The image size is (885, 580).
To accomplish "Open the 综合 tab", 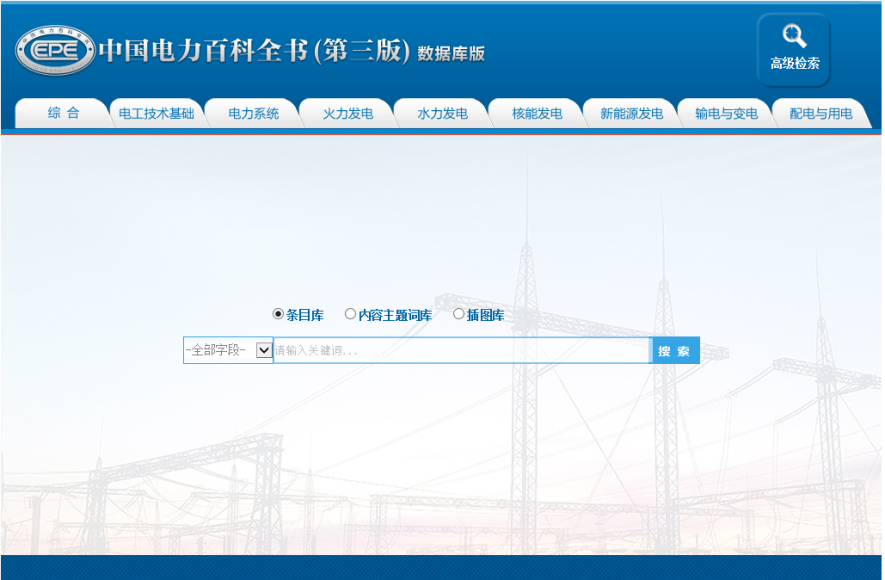I will point(63,113).
